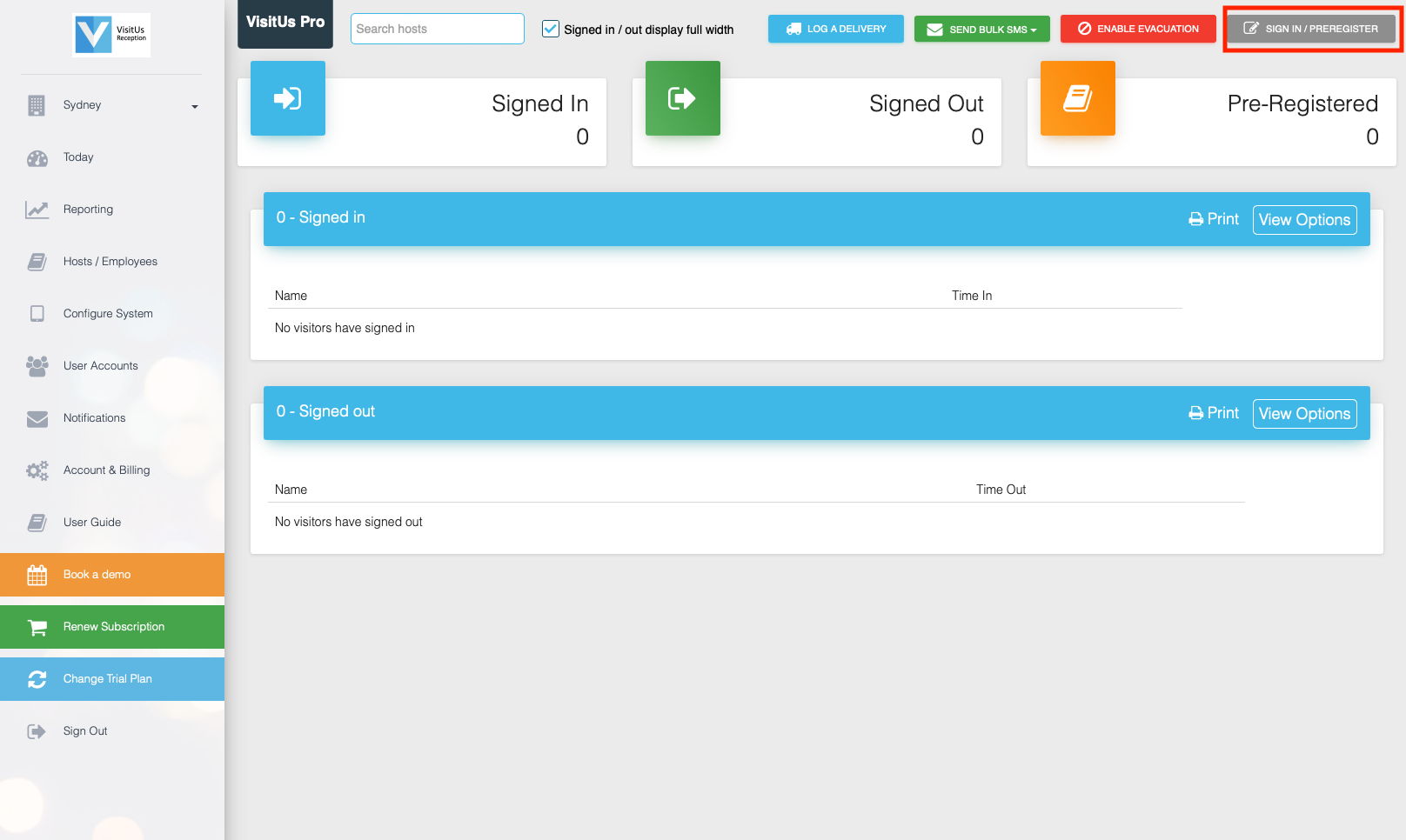The width and height of the screenshot is (1406, 840).
Task: Go to Hosts / Employees
Action: pos(110,262)
